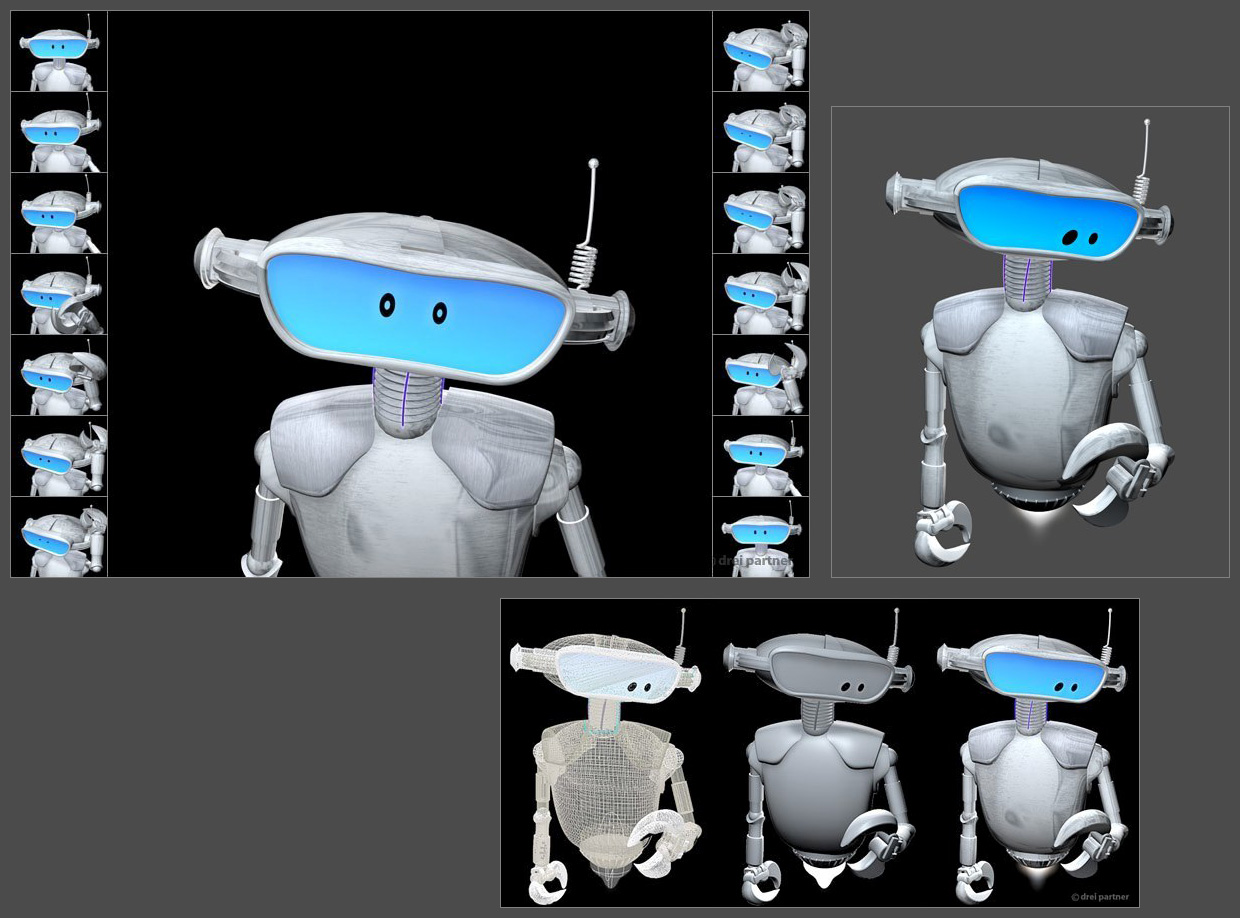Click the untextured gray shaded robot render

click(x=820, y=755)
